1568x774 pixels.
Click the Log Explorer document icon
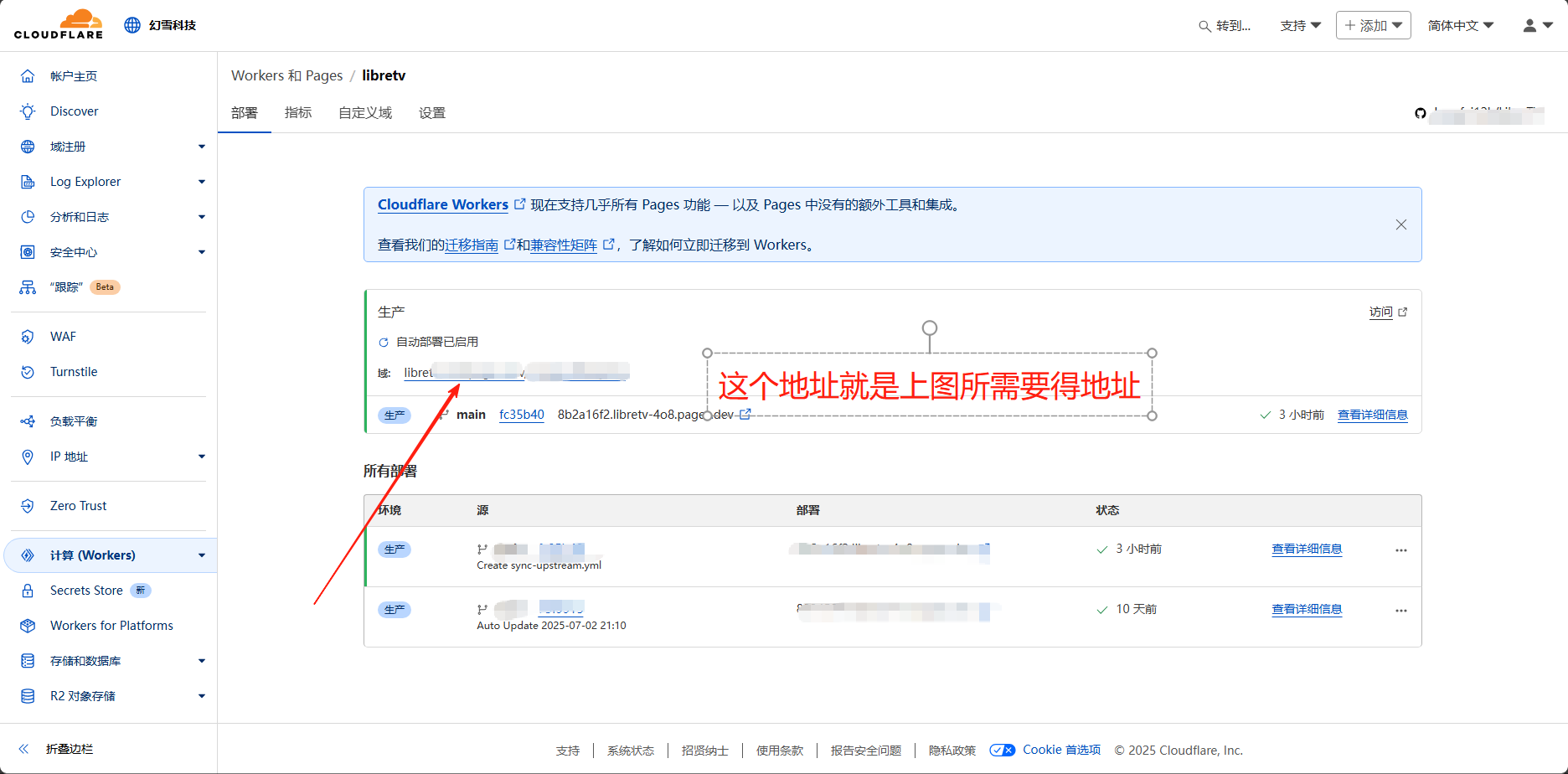[x=28, y=182]
